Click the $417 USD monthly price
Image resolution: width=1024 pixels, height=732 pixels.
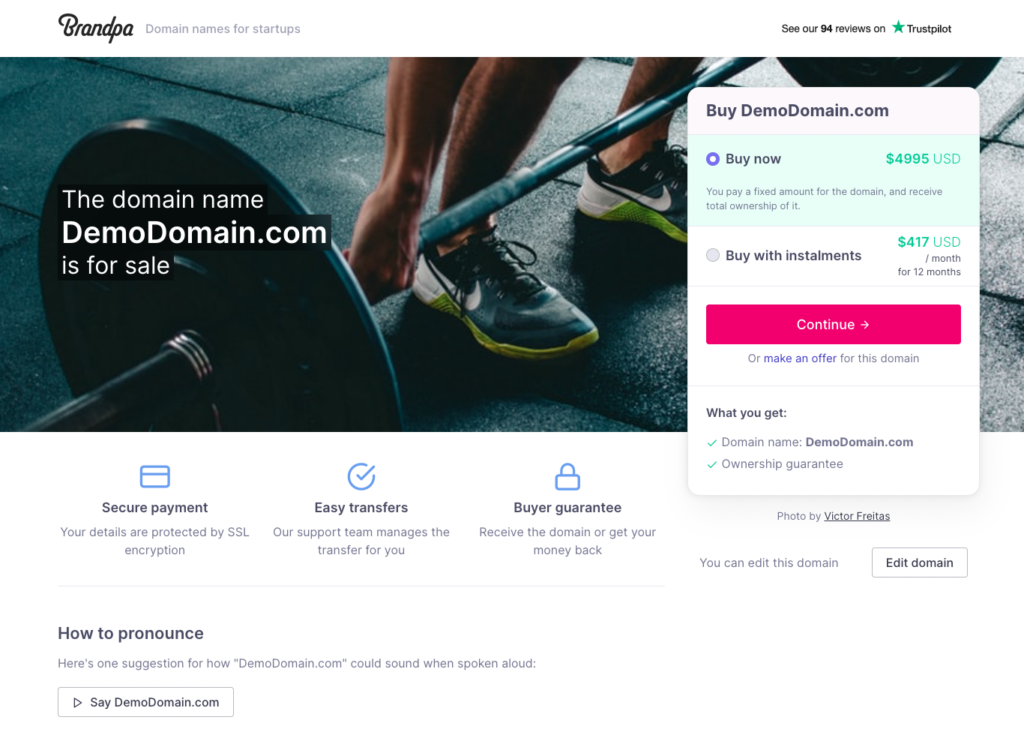tap(929, 242)
